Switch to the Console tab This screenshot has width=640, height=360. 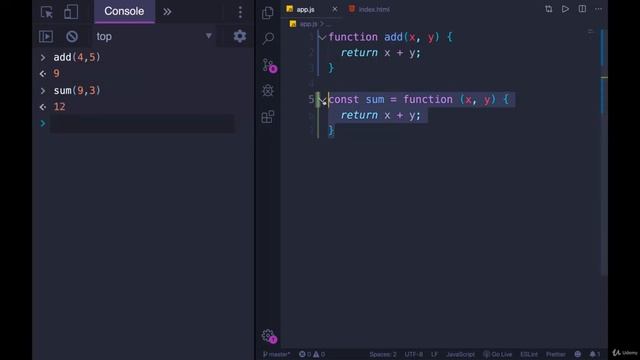[x=124, y=11]
